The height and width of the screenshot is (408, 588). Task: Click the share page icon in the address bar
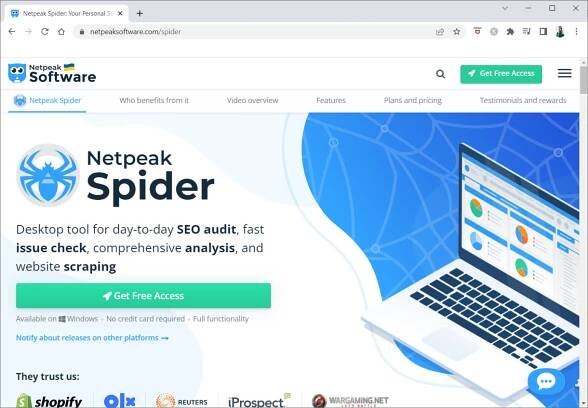pyautogui.click(x=440, y=32)
